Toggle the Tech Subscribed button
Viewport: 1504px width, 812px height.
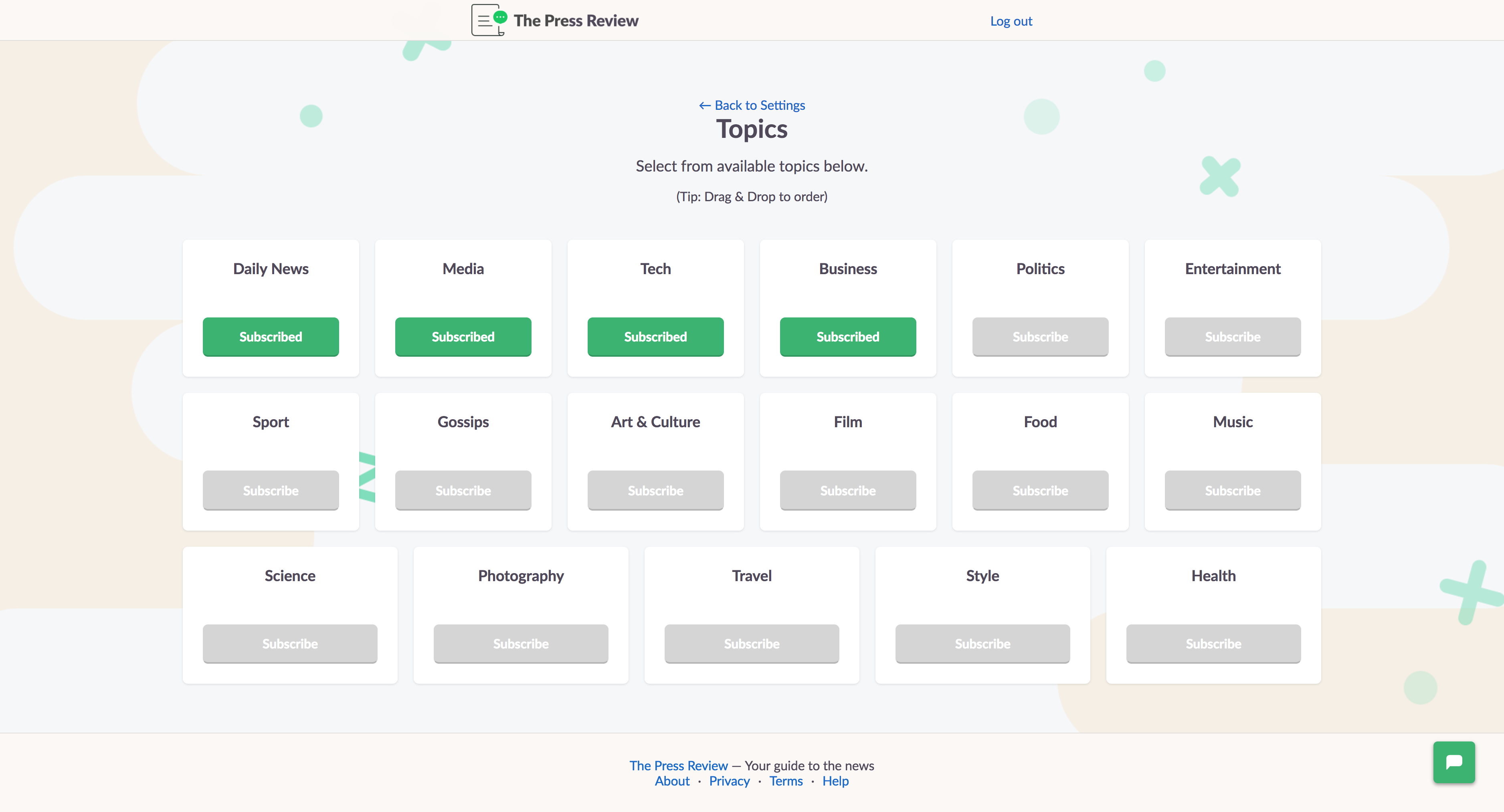coord(655,337)
